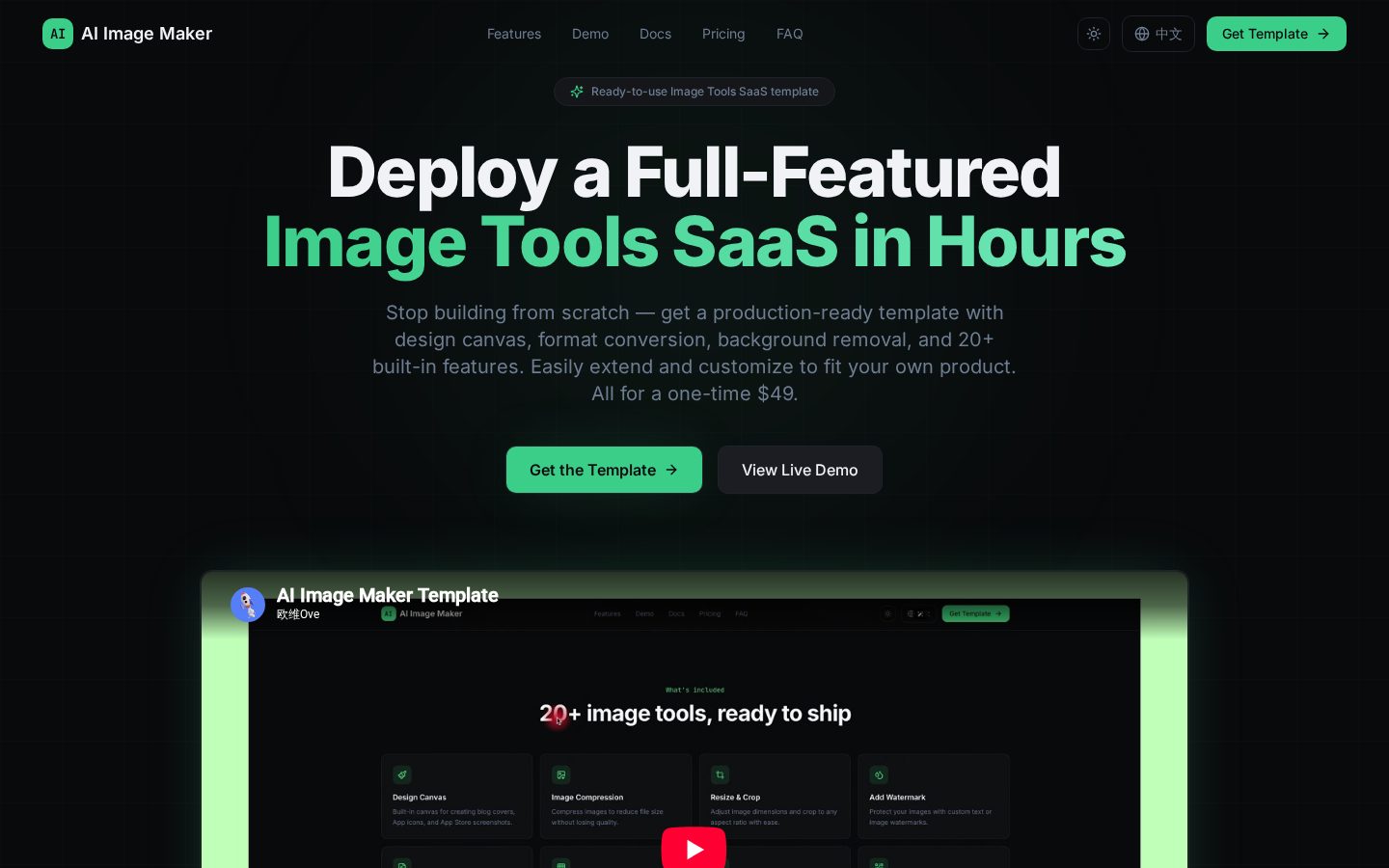Click the AI Image Maker brand name
The height and width of the screenshot is (868, 1389).
tap(147, 34)
